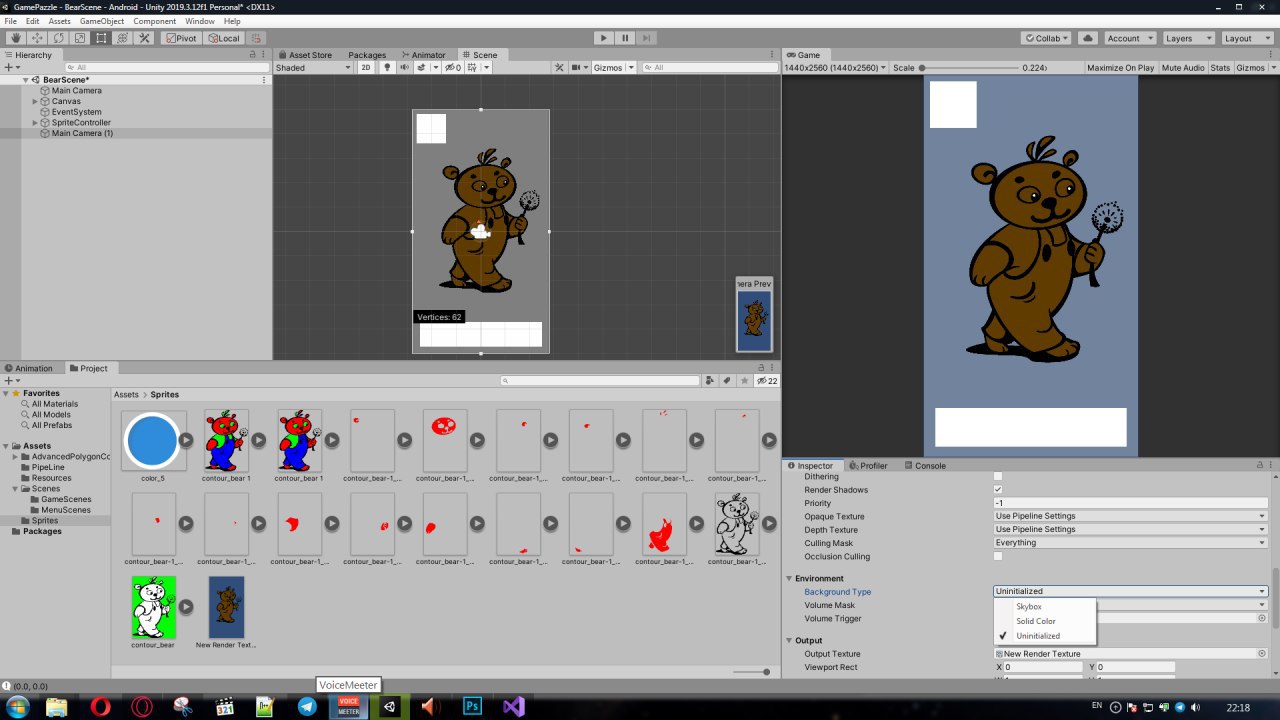Viewport: 1280px width, 720px height.
Task: Toggle Scene effects icon
Action: (421, 68)
